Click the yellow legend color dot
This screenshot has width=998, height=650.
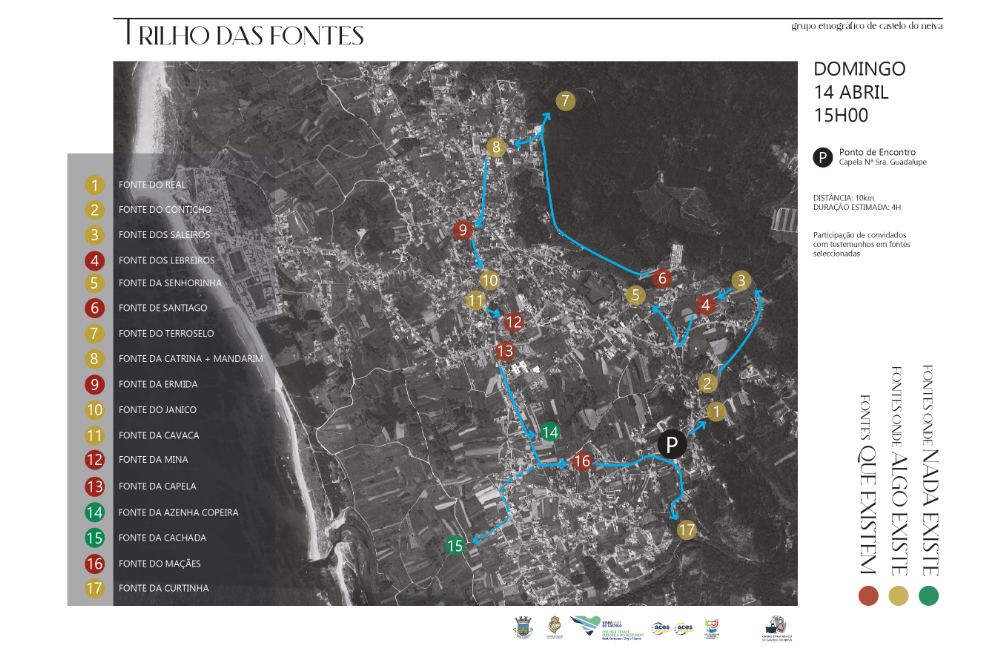pos(899,597)
